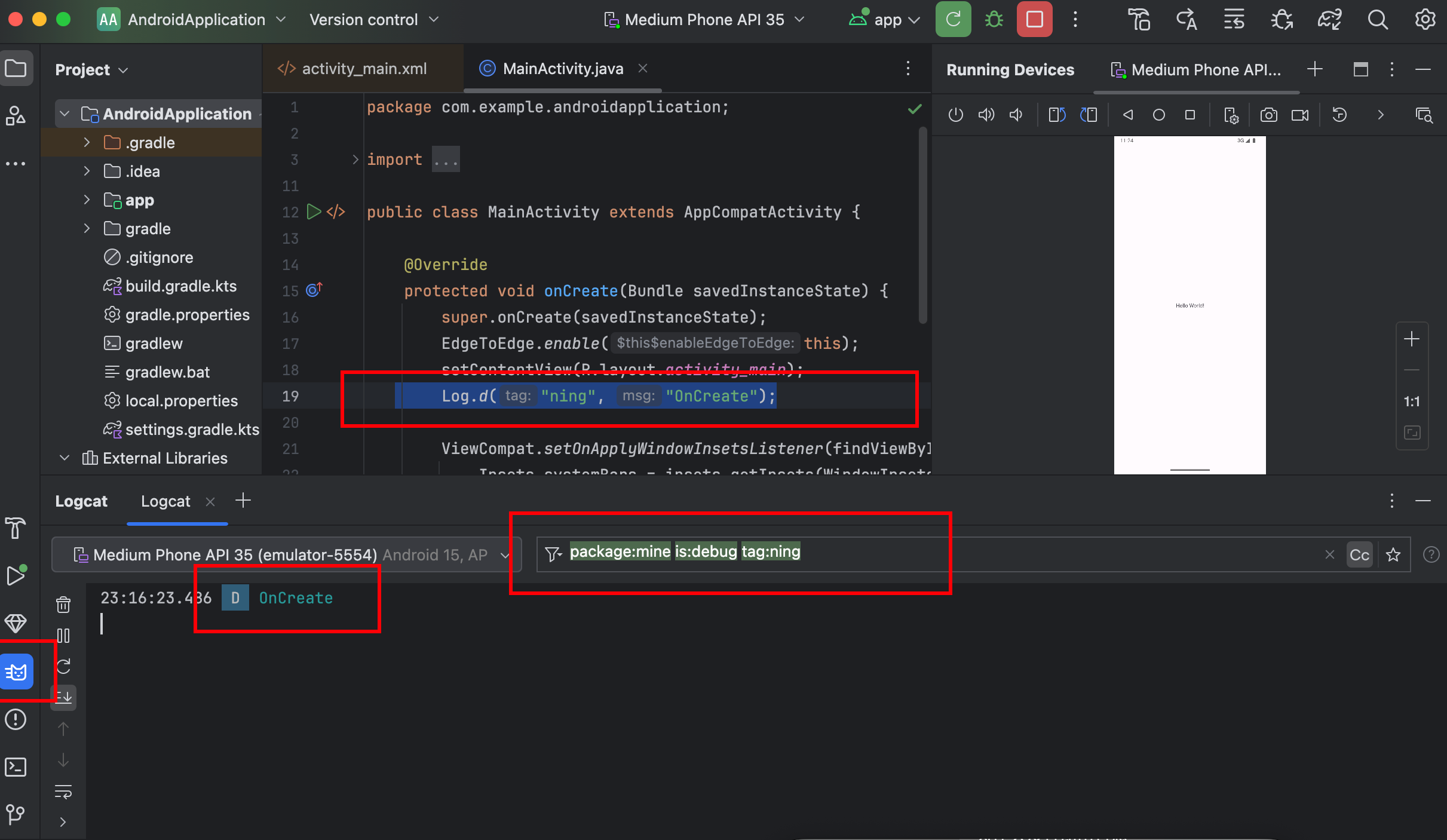Screen dimensions: 1447x840
Task: Open the Search Everywhere magnifier
Action: tap(1378, 20)
